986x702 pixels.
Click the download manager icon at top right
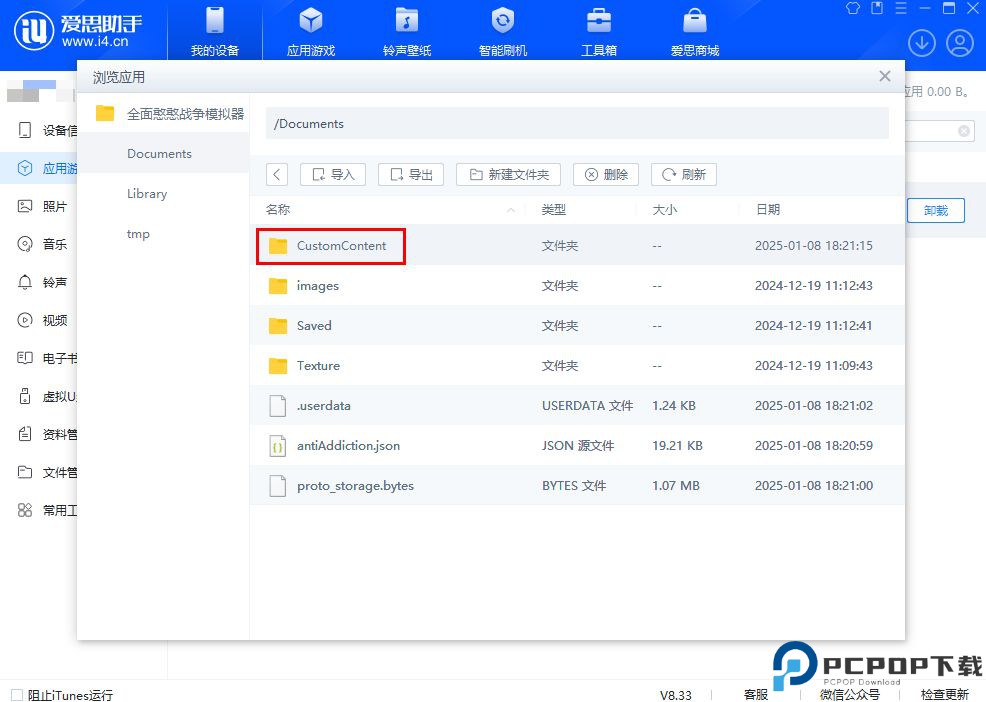point(921,43)
